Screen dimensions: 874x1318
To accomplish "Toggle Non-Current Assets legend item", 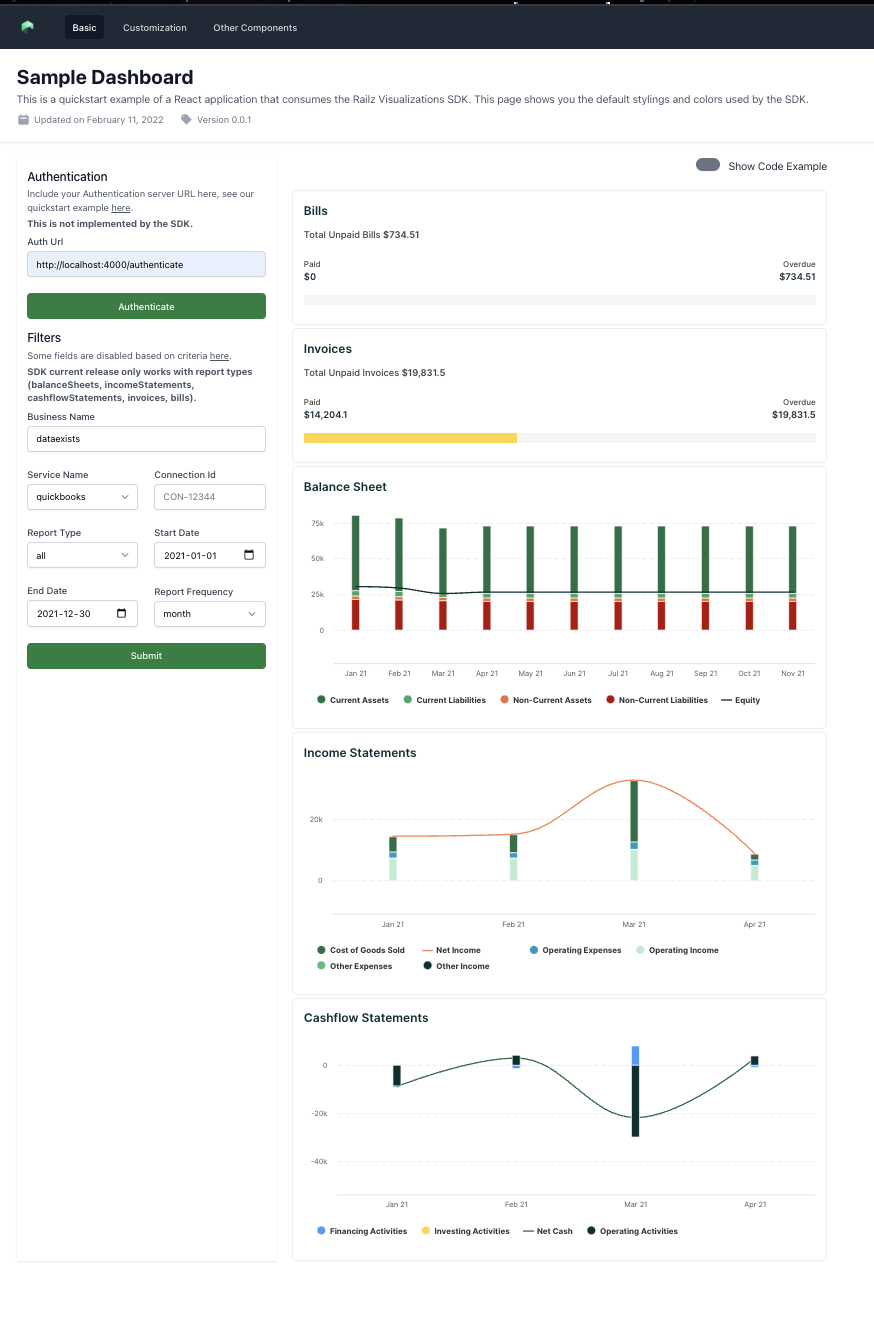I will 546,700.
